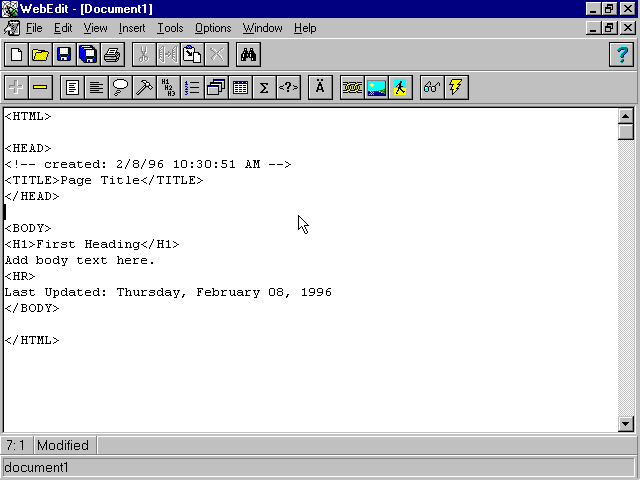Insert a special character with the Ä icon

(x=320, y=87)
